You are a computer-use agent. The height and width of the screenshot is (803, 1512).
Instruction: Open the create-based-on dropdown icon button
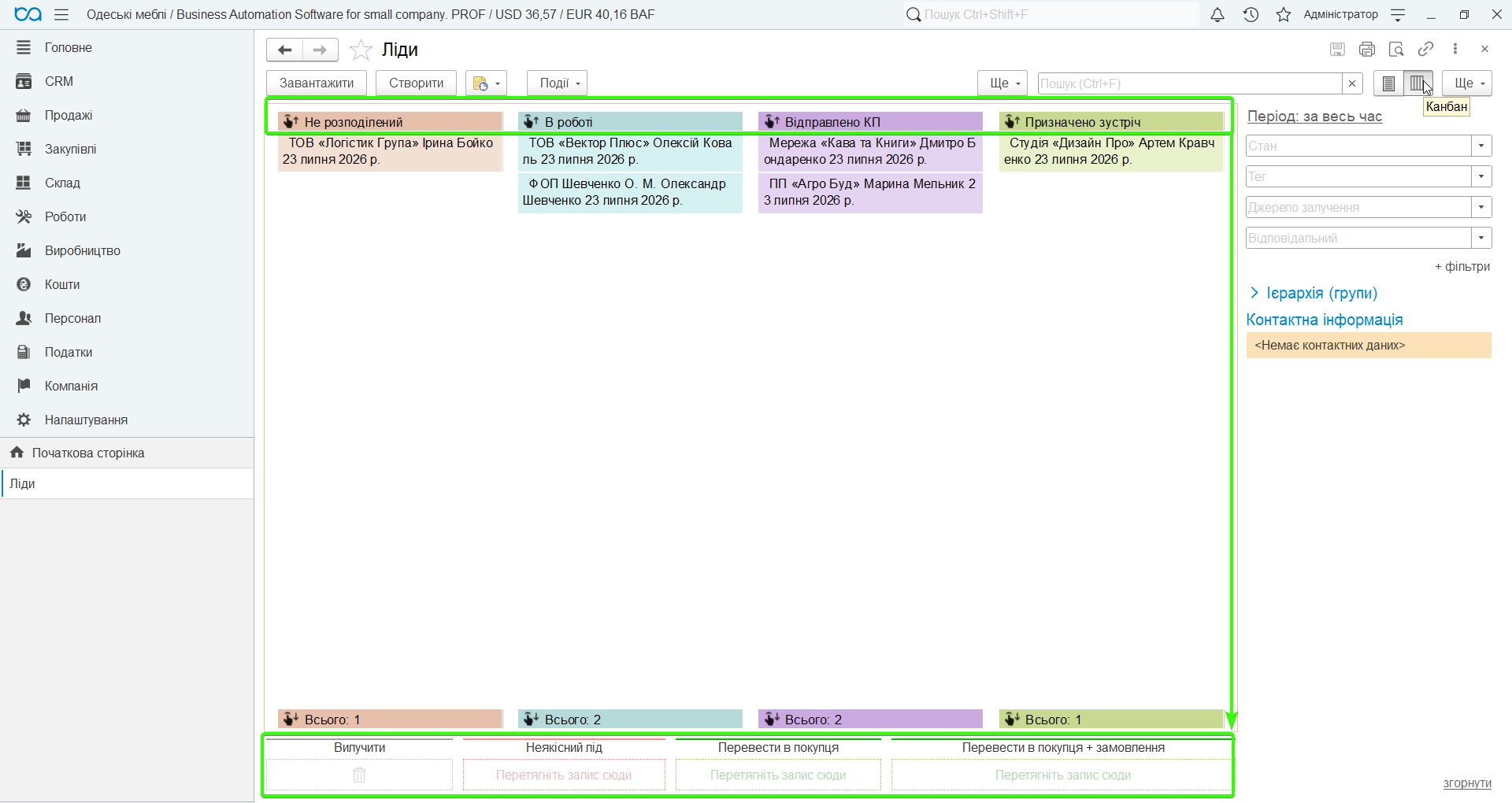[486, 83]
